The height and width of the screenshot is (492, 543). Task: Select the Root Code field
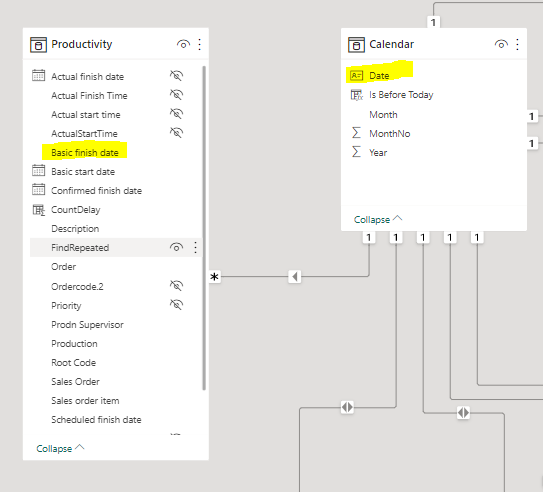tap(73, 363)
